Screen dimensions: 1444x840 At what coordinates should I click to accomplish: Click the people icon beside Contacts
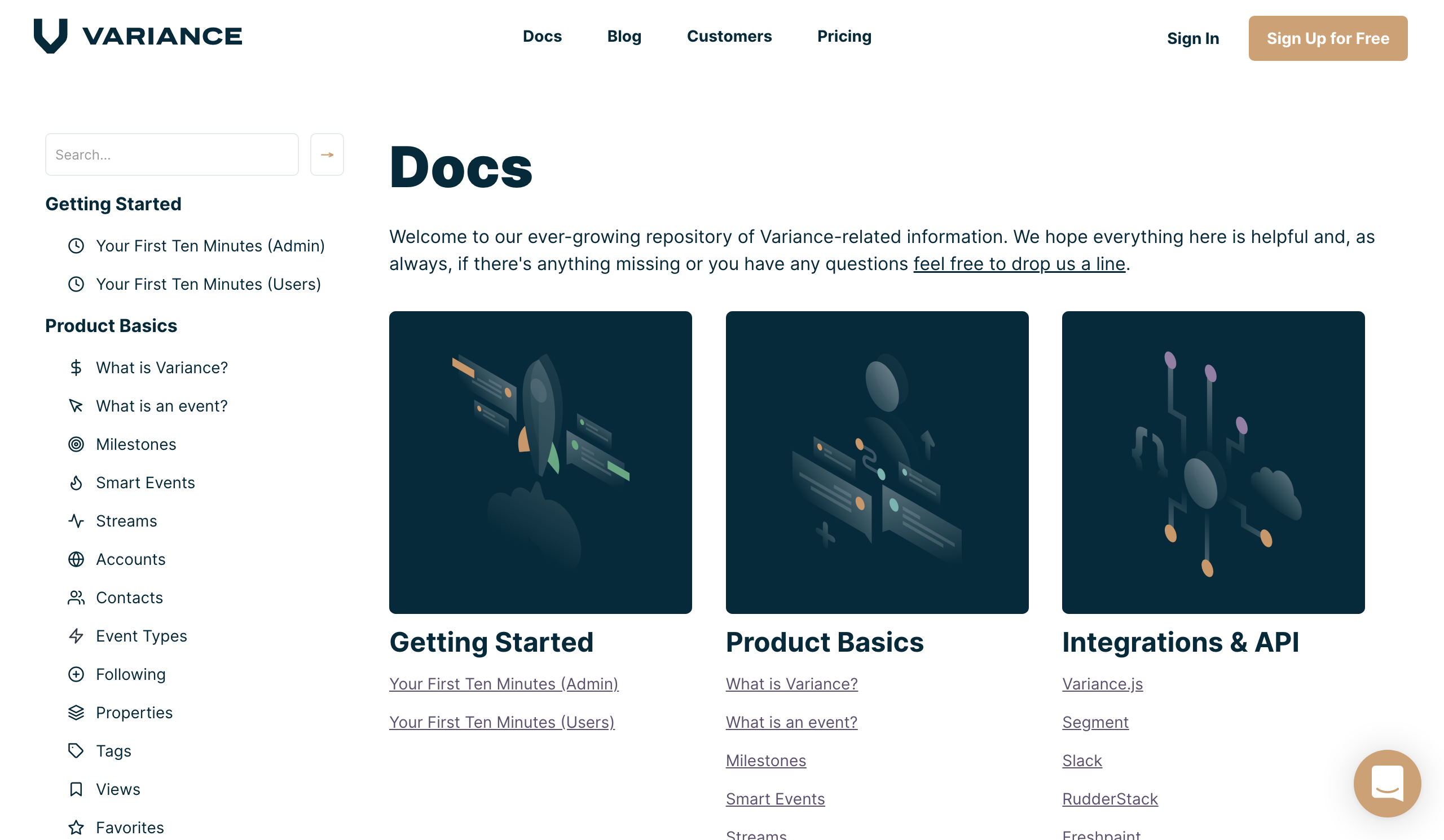[76, 598]
